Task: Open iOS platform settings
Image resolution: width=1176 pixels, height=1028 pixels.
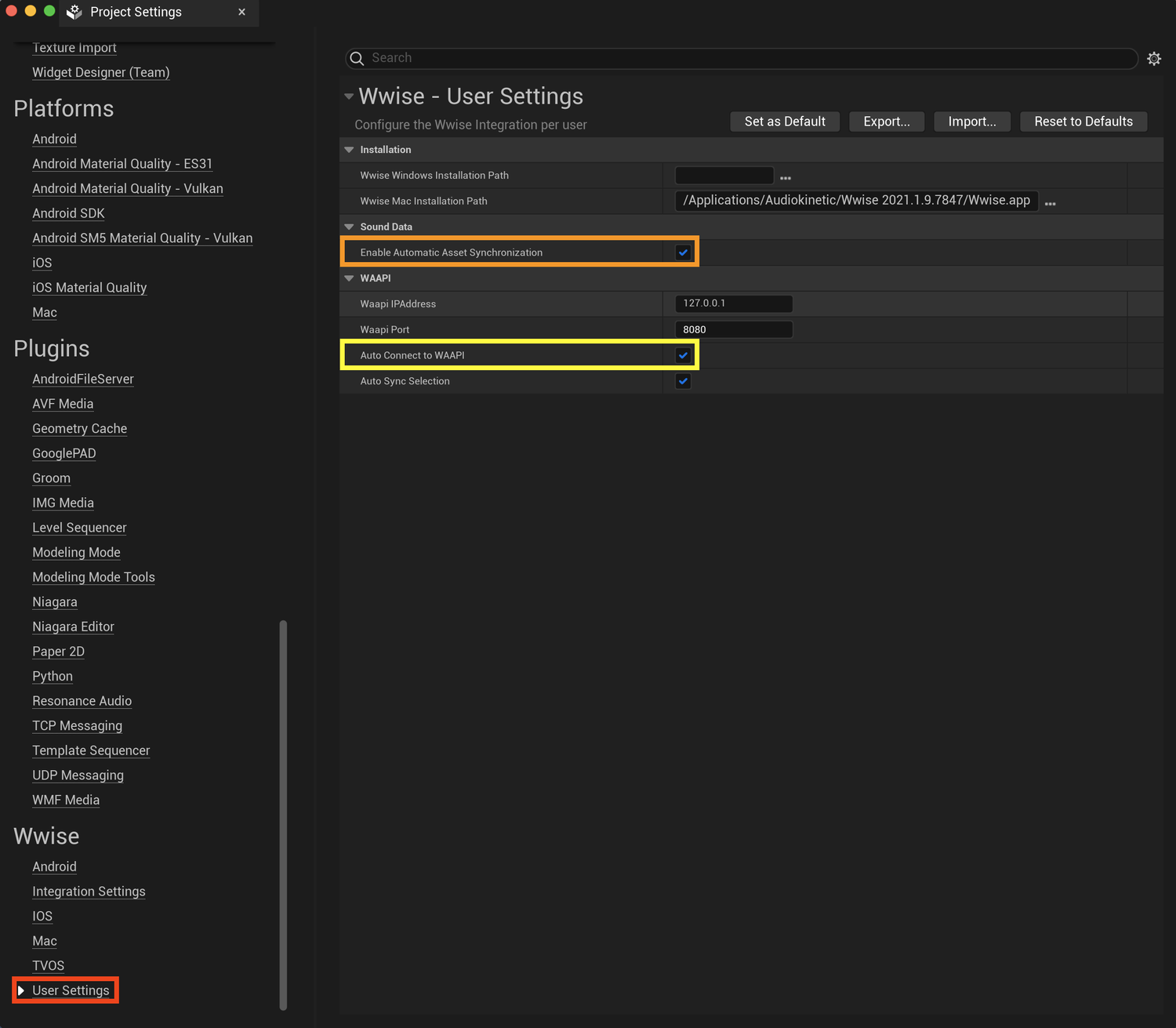Action: 42,263
